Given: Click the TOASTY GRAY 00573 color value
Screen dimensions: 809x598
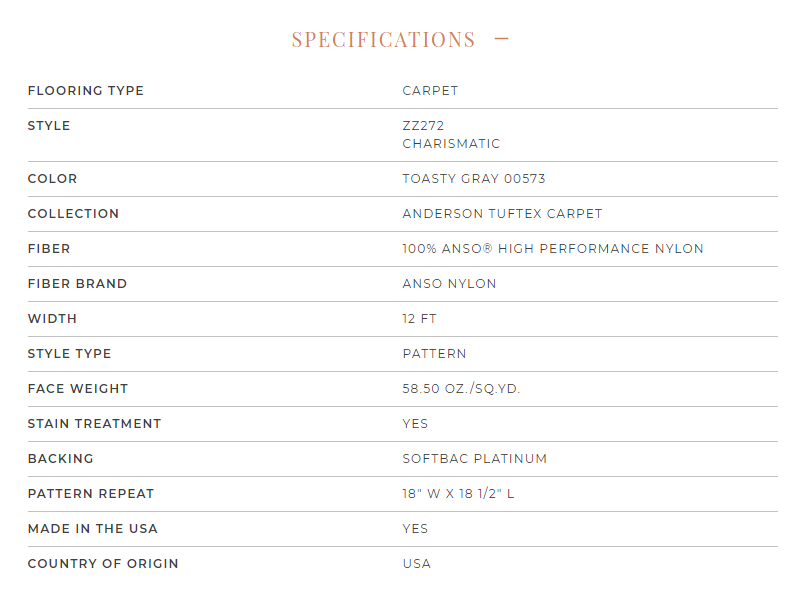Looking at the screenshot, I should pyautogui.click(x=474, y=179).
